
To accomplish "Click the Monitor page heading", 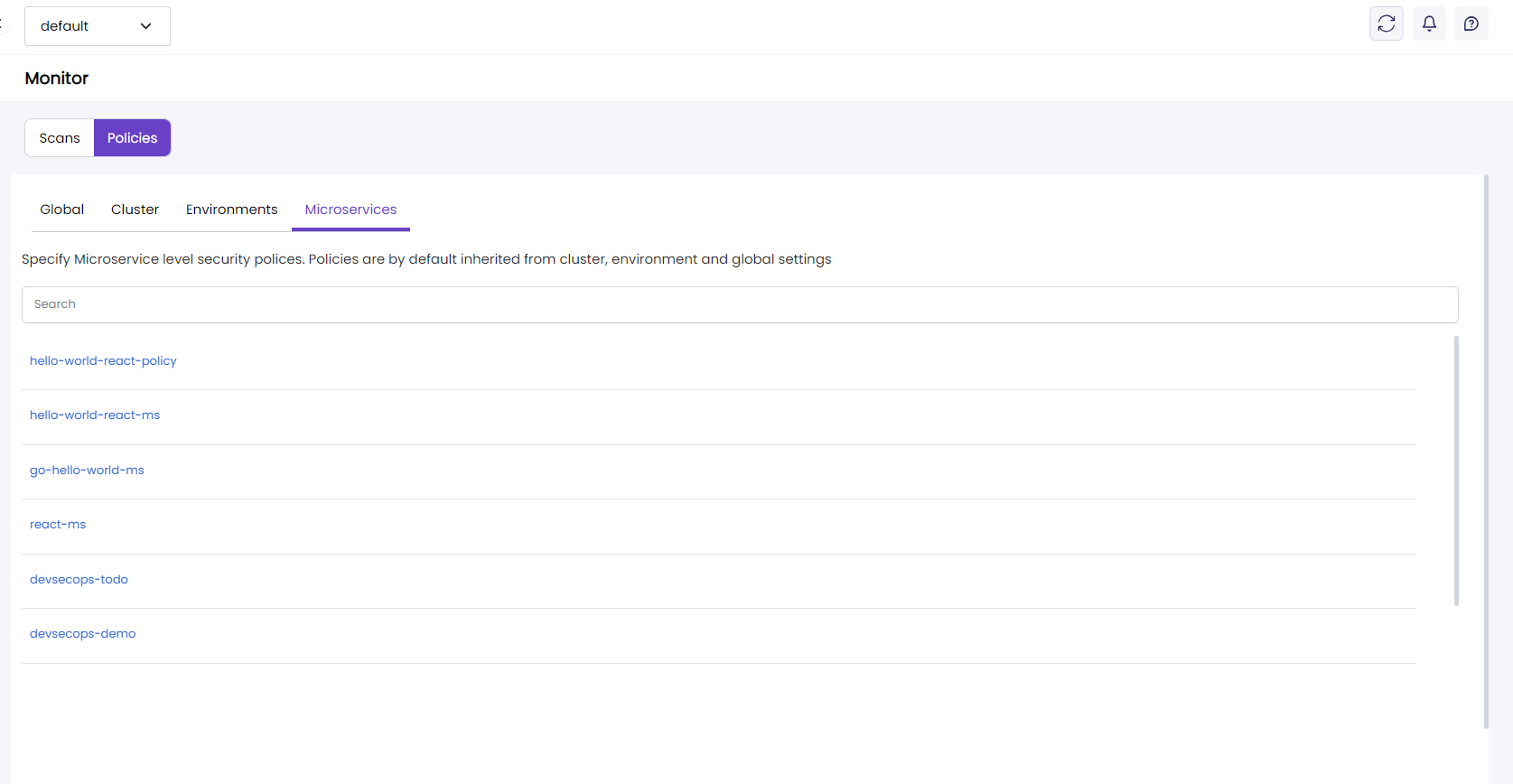I will pos(57,79).
